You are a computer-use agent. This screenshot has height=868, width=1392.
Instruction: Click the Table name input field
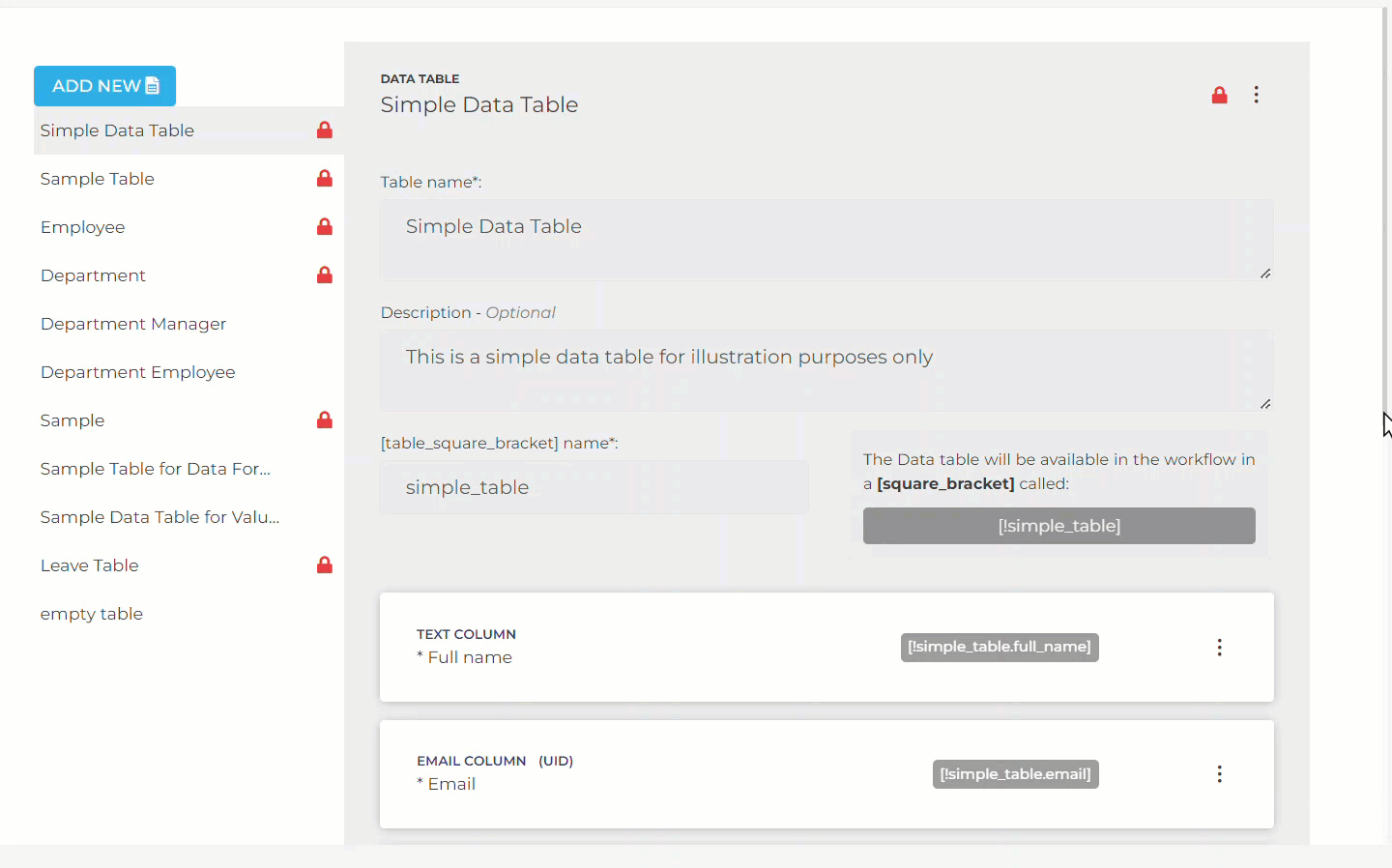pos(826,240)
